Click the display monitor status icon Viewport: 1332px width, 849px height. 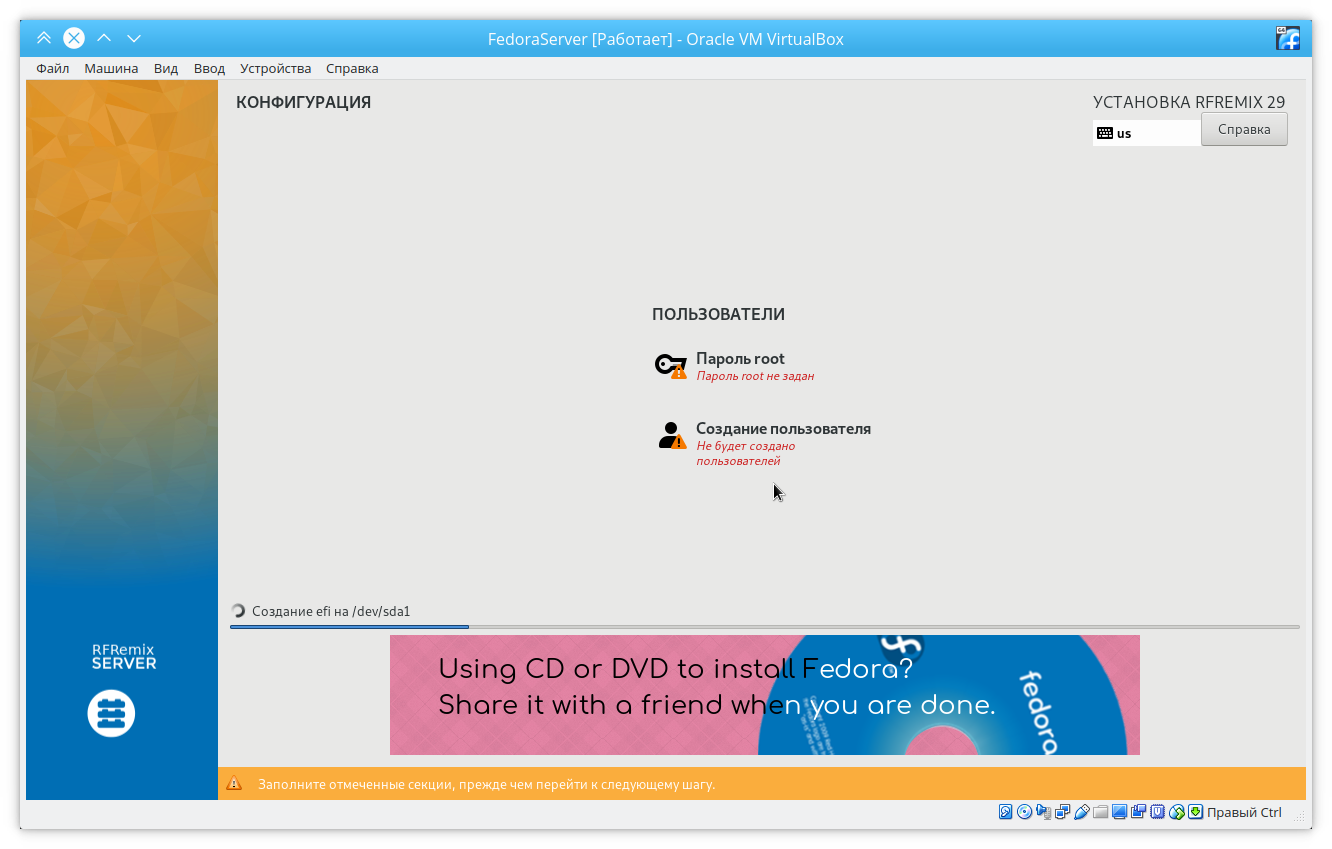click(1120, 812)
